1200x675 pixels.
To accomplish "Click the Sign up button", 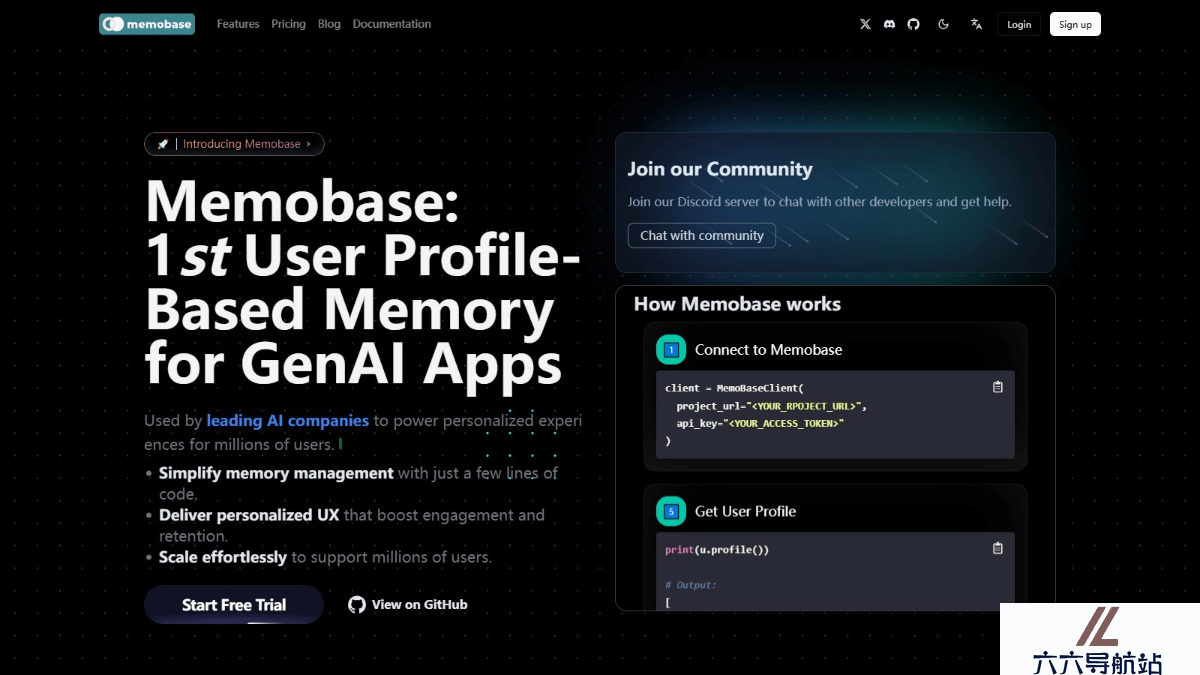I will pyautogui.click(x=1075, y=24).
